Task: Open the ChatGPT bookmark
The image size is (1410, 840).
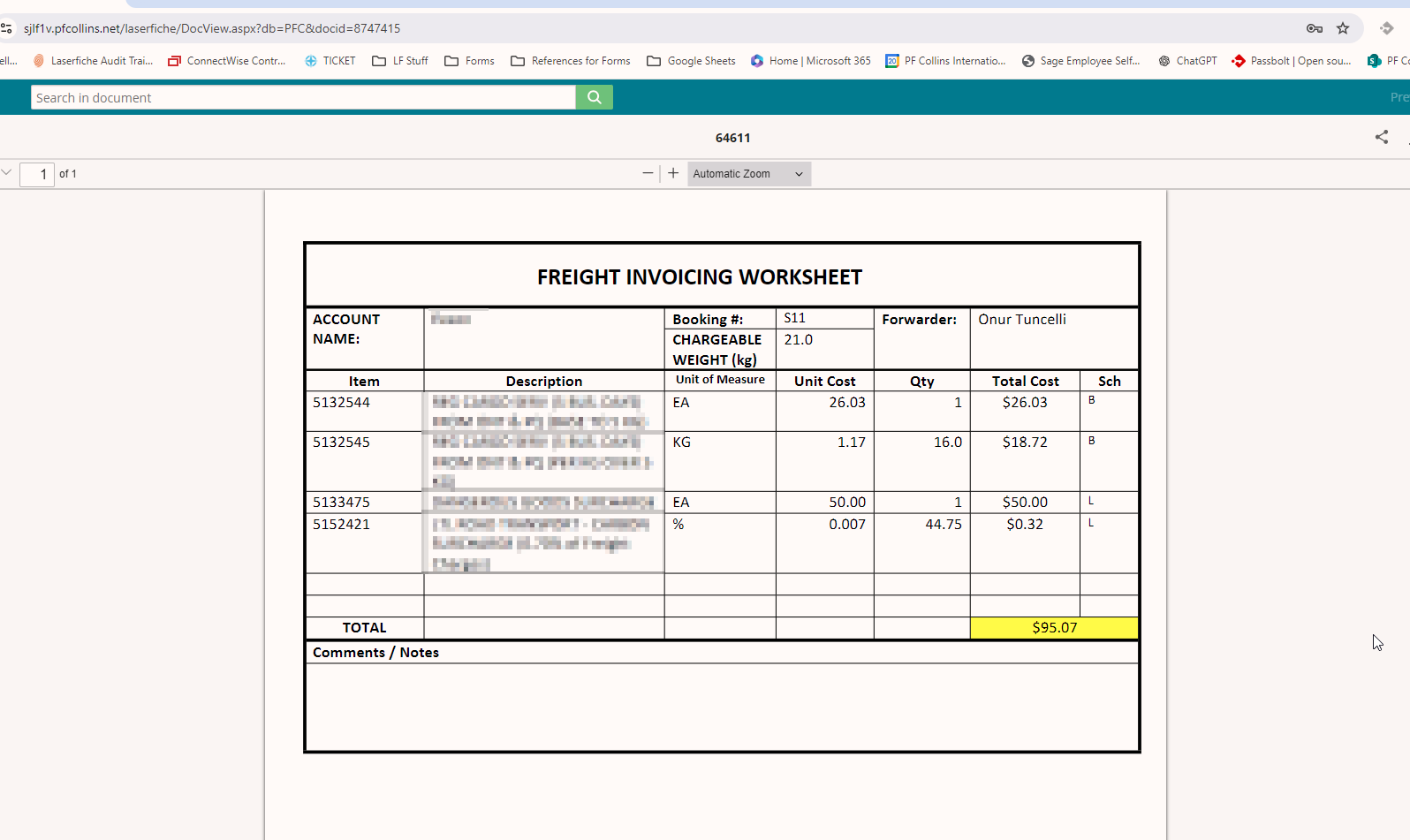Action: [1187, 61]
